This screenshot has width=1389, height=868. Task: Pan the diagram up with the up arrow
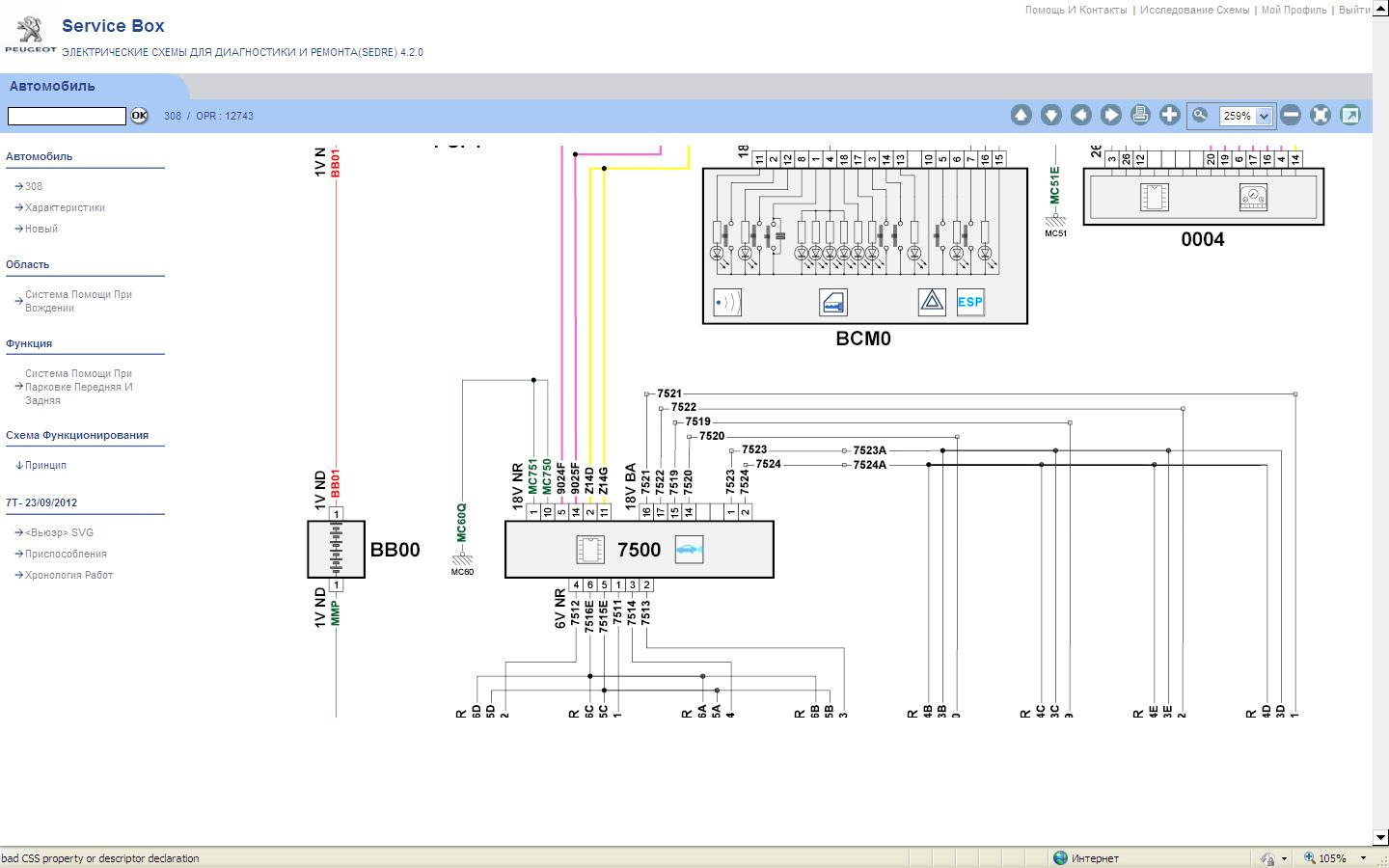1021,115
